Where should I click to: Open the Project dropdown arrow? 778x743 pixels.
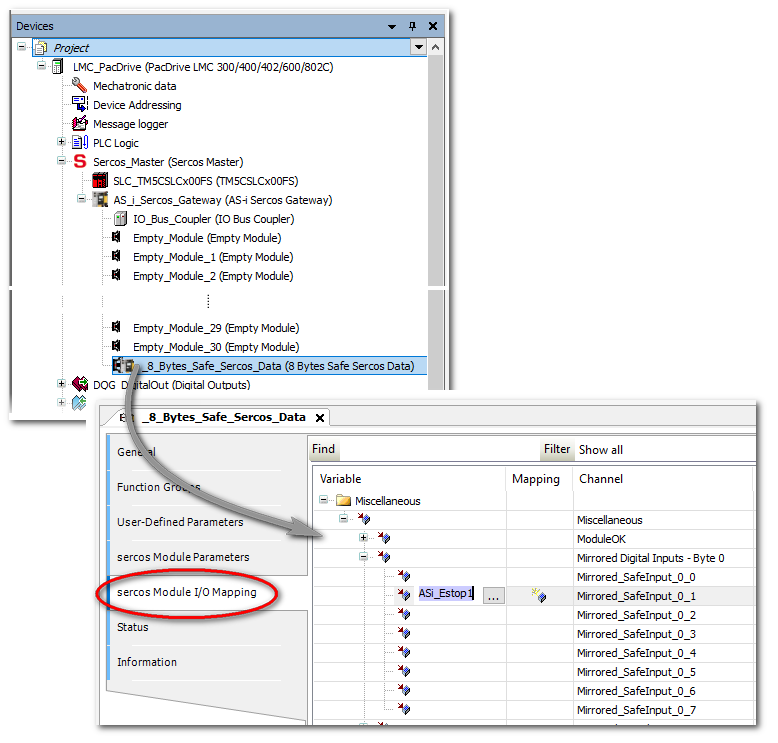click(418, 47)
